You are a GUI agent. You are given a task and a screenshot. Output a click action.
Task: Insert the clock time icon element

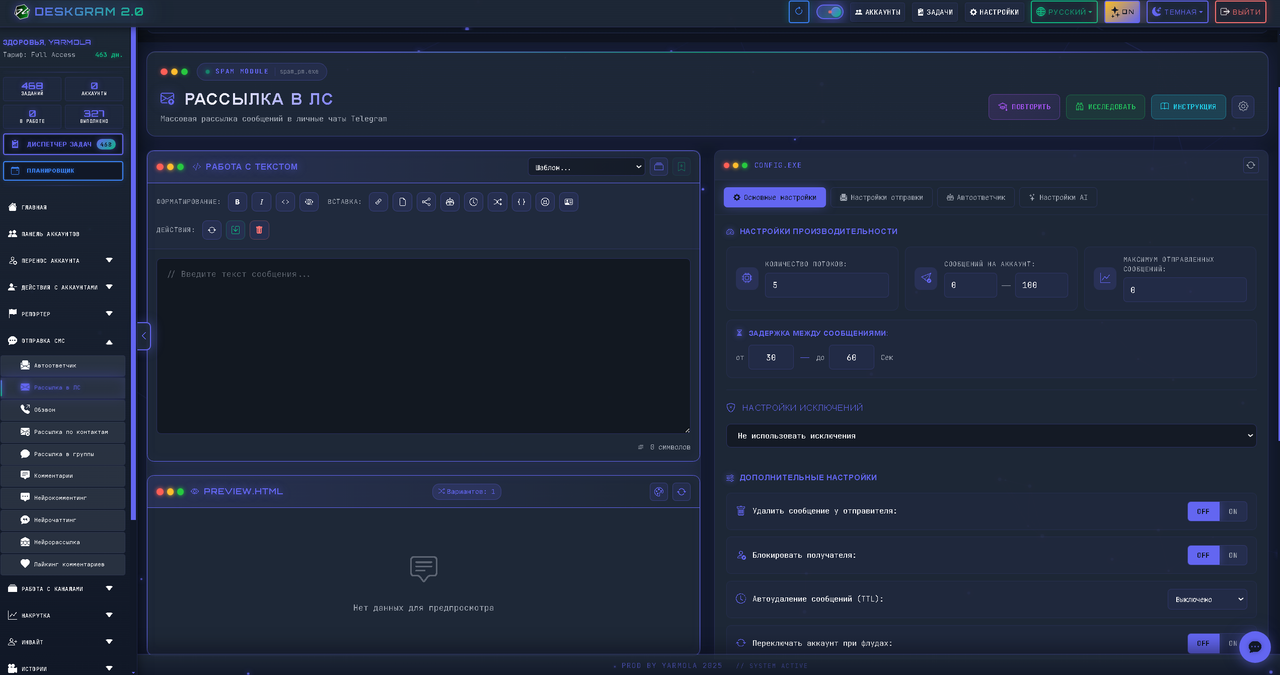coord(474,202)
